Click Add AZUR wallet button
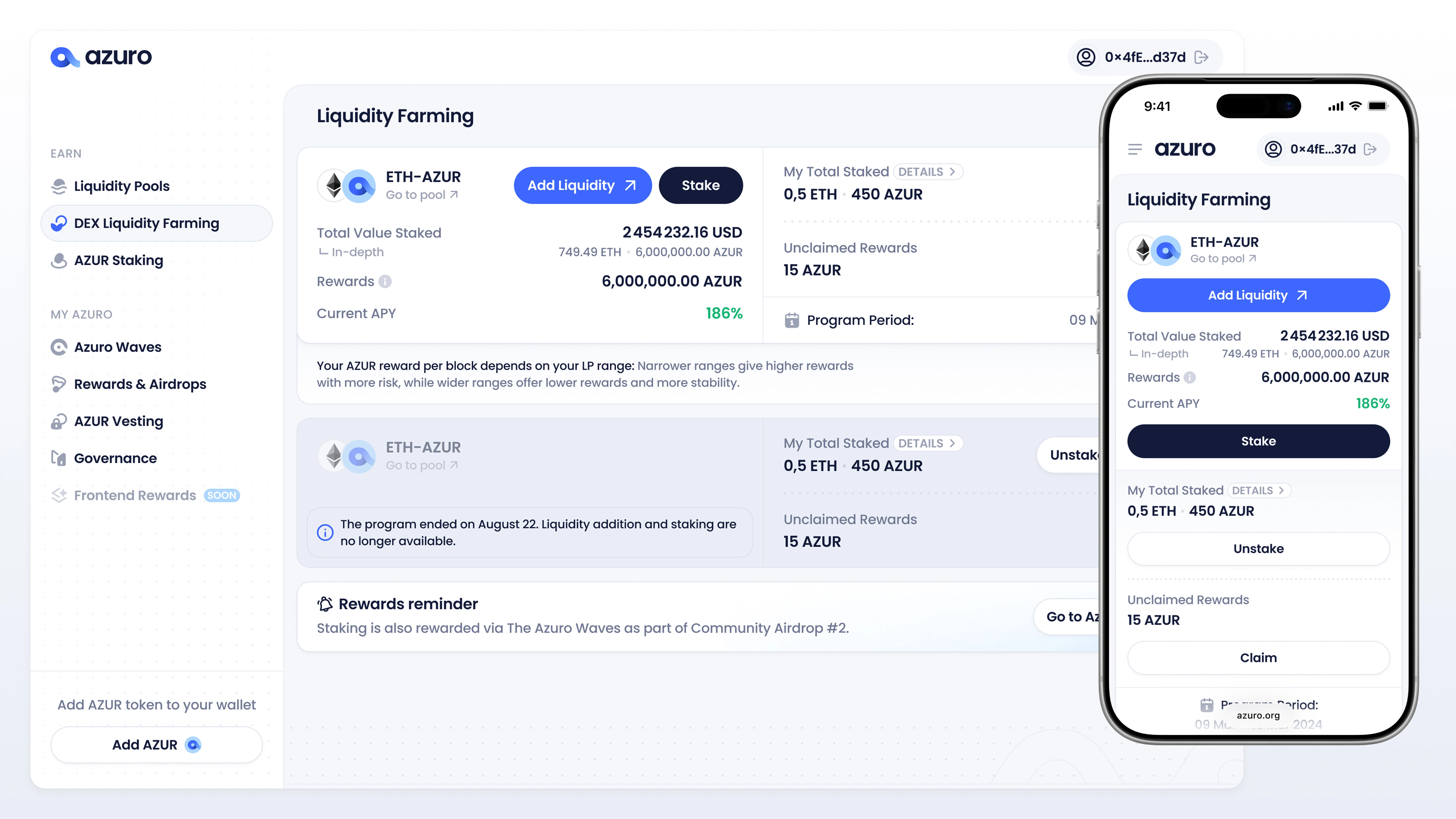Screen dimensions: 1456x819 coord(156,745)
